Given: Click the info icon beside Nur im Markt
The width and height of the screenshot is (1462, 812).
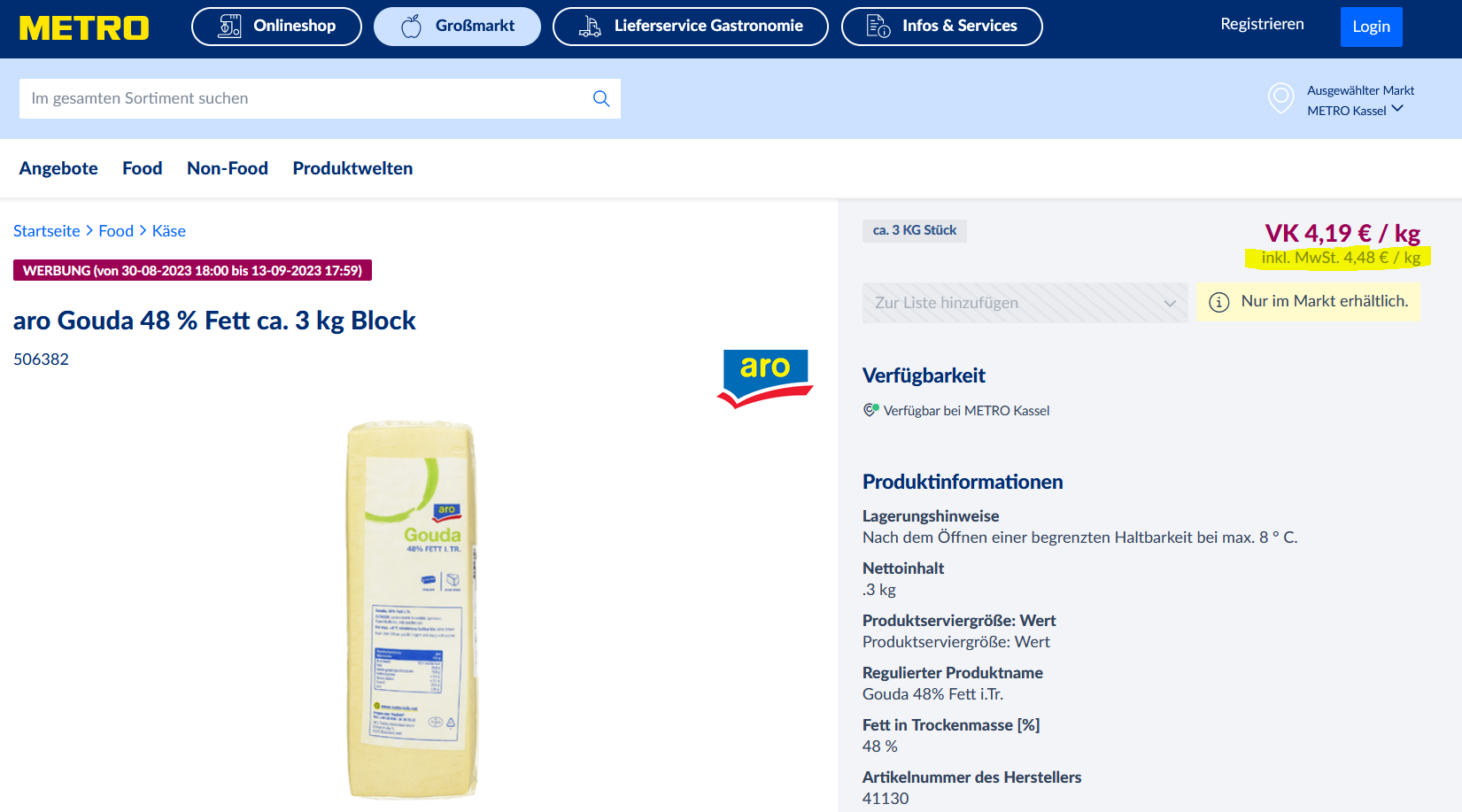Looking at the screenshot, I should [x=1219, y=302].
